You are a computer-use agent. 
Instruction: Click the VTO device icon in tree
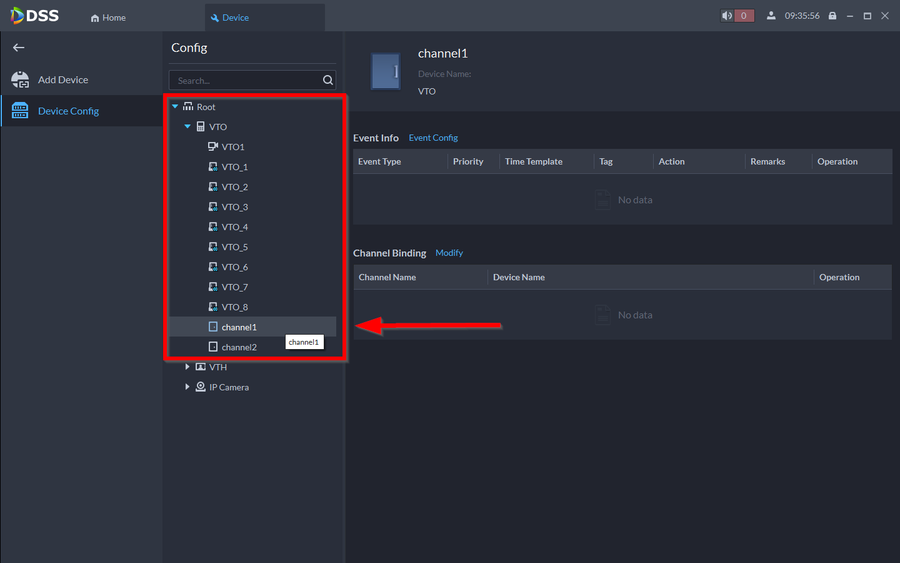(x=200, y=126)
